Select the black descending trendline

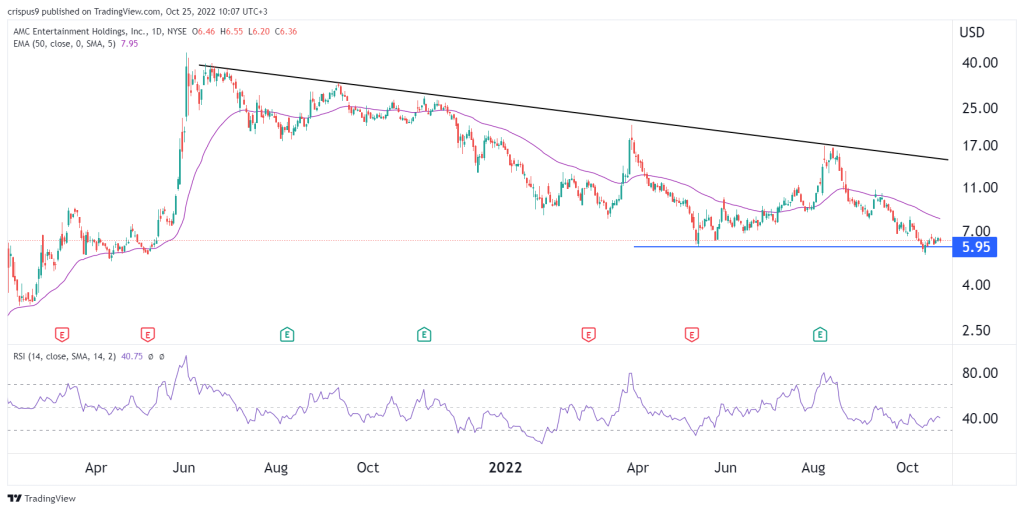pos(573,112)
